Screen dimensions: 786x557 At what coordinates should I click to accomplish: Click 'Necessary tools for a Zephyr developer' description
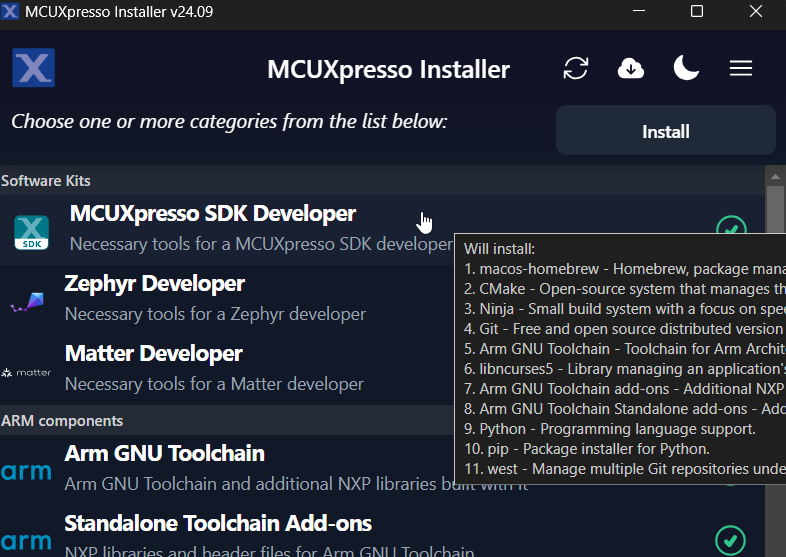point(215,314)
